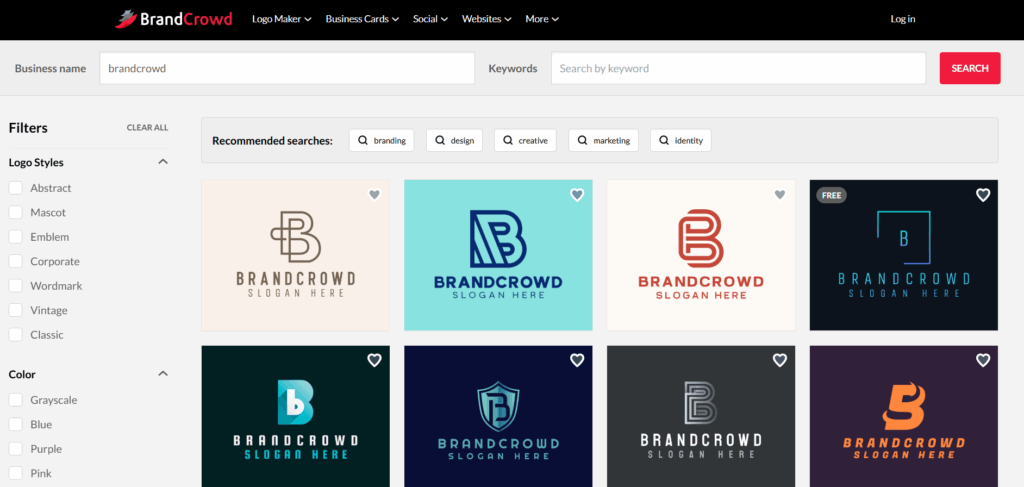Click heart on the orange B logo card
The image size is (1024, 487).
click(x=983, y=360)
